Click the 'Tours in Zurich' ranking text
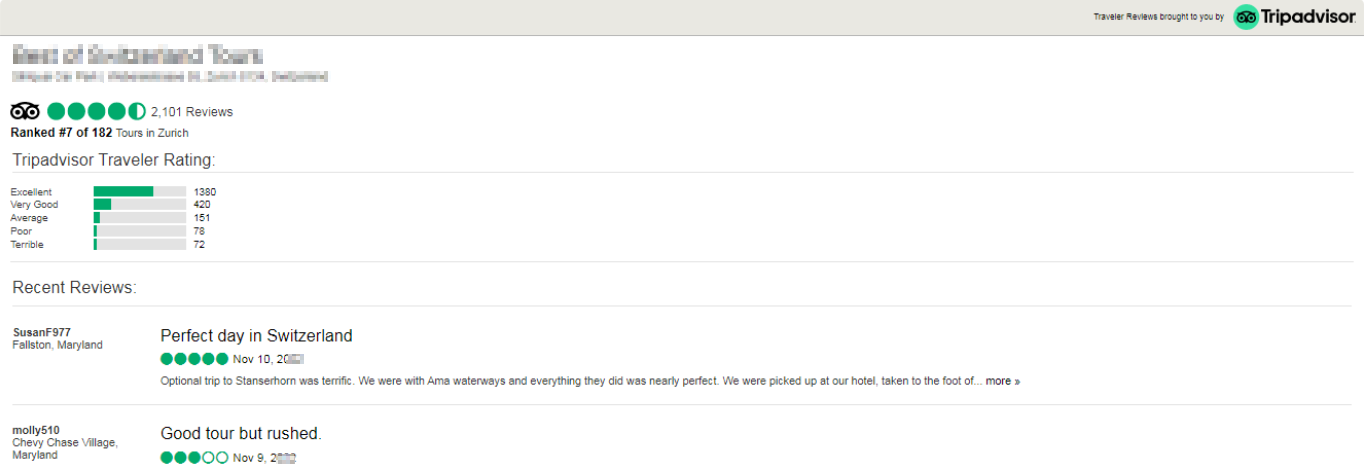1364x470 pixels. [152, 133]
